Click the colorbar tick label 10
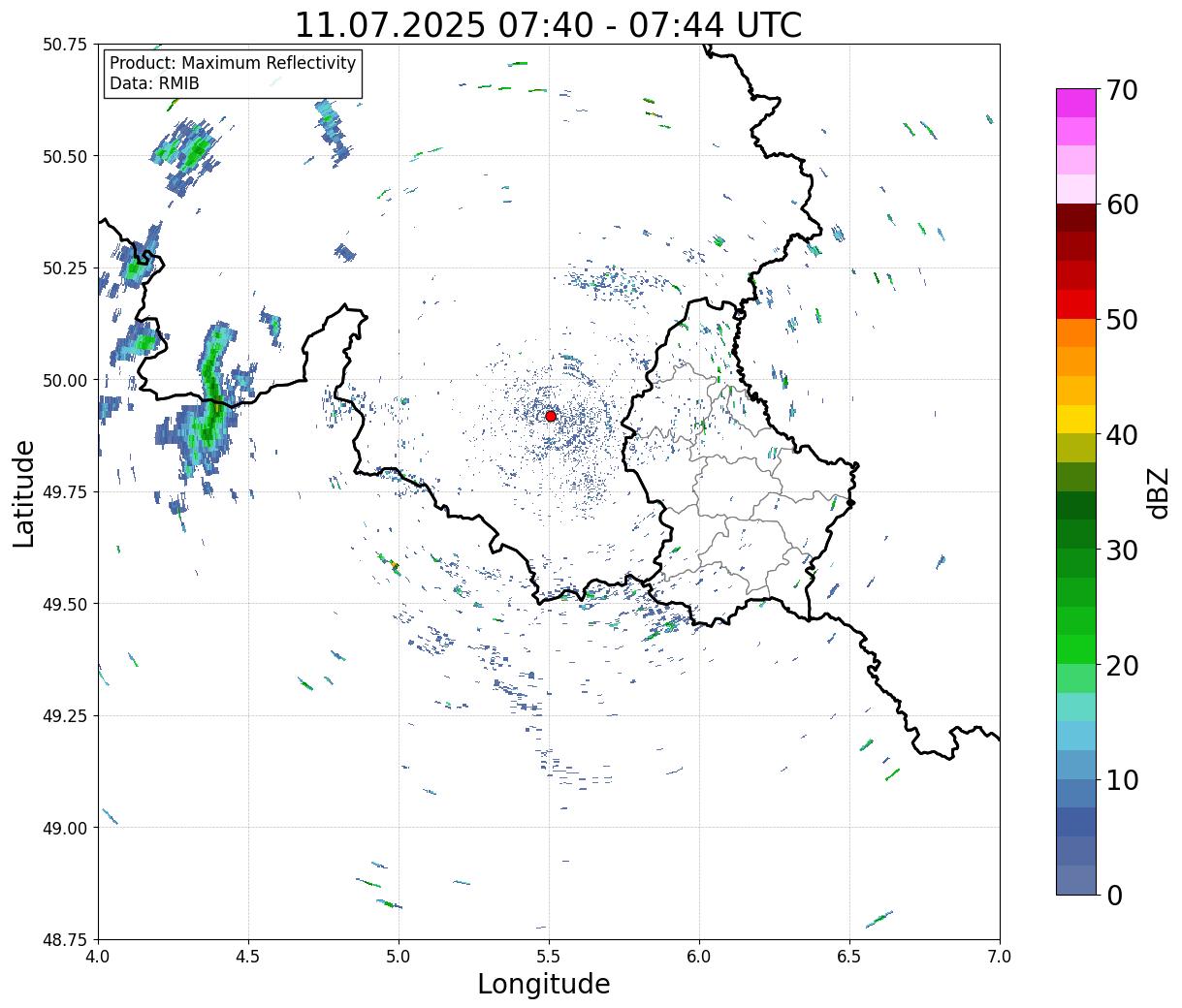The height and width of the screenshot is (1008, 1182). pyautogui.click(x=1123, y=779)
